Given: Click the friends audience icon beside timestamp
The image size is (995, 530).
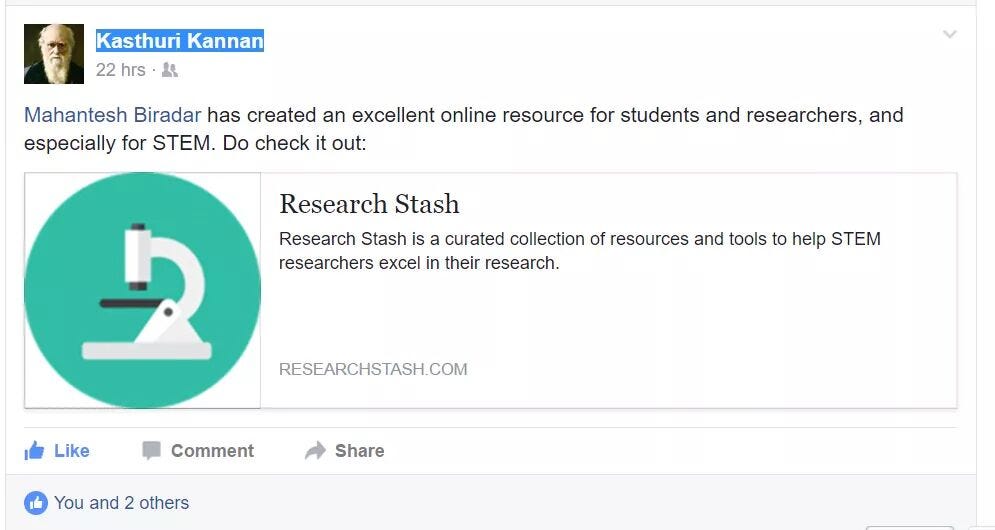Looking at the screenshot, I should tap(170, 70).
